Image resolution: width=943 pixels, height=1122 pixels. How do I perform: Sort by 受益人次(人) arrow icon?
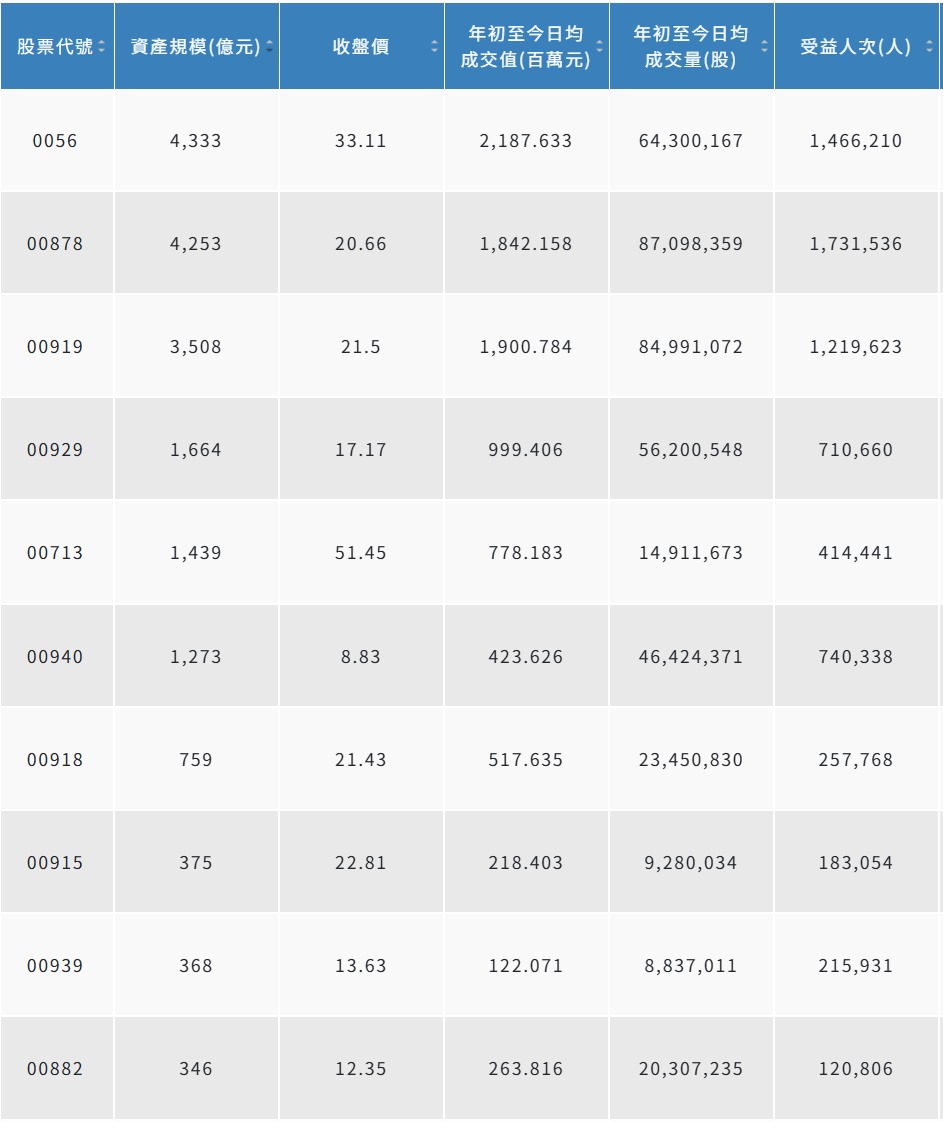929,47
